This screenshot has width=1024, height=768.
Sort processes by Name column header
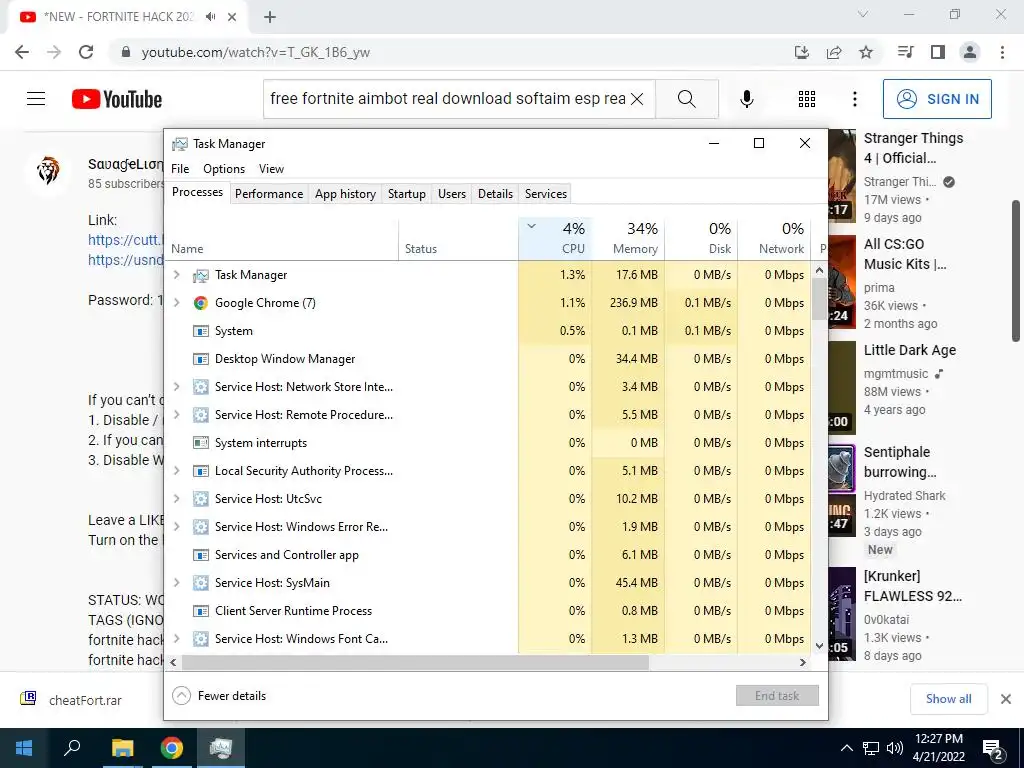(281, 238)
